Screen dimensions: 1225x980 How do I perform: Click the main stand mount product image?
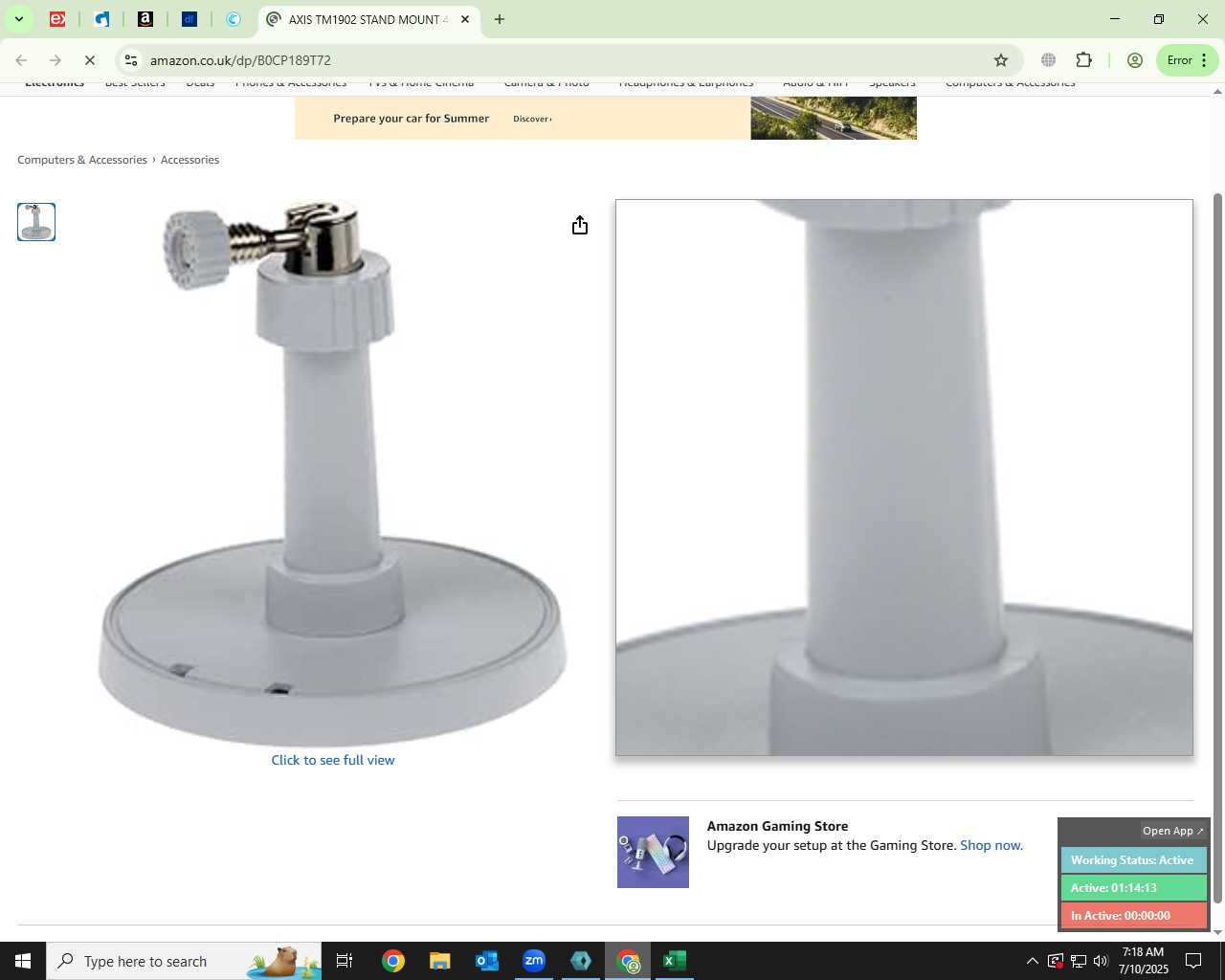pyautogui.click(x=333, y=474)
